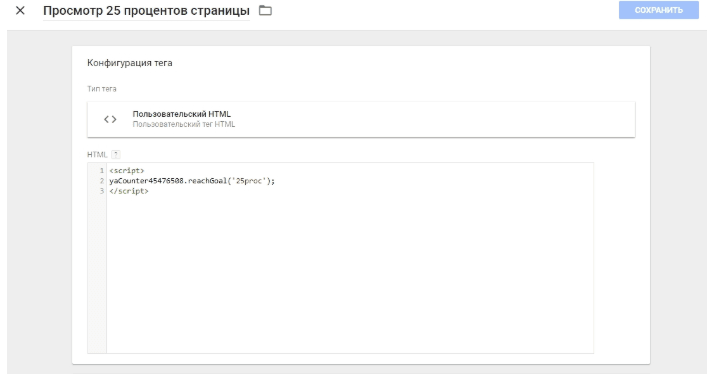The height and width of the screenshot is (380, 713).
Task: Click the 'Тип тега' label
Action: (x=102, y=89)
